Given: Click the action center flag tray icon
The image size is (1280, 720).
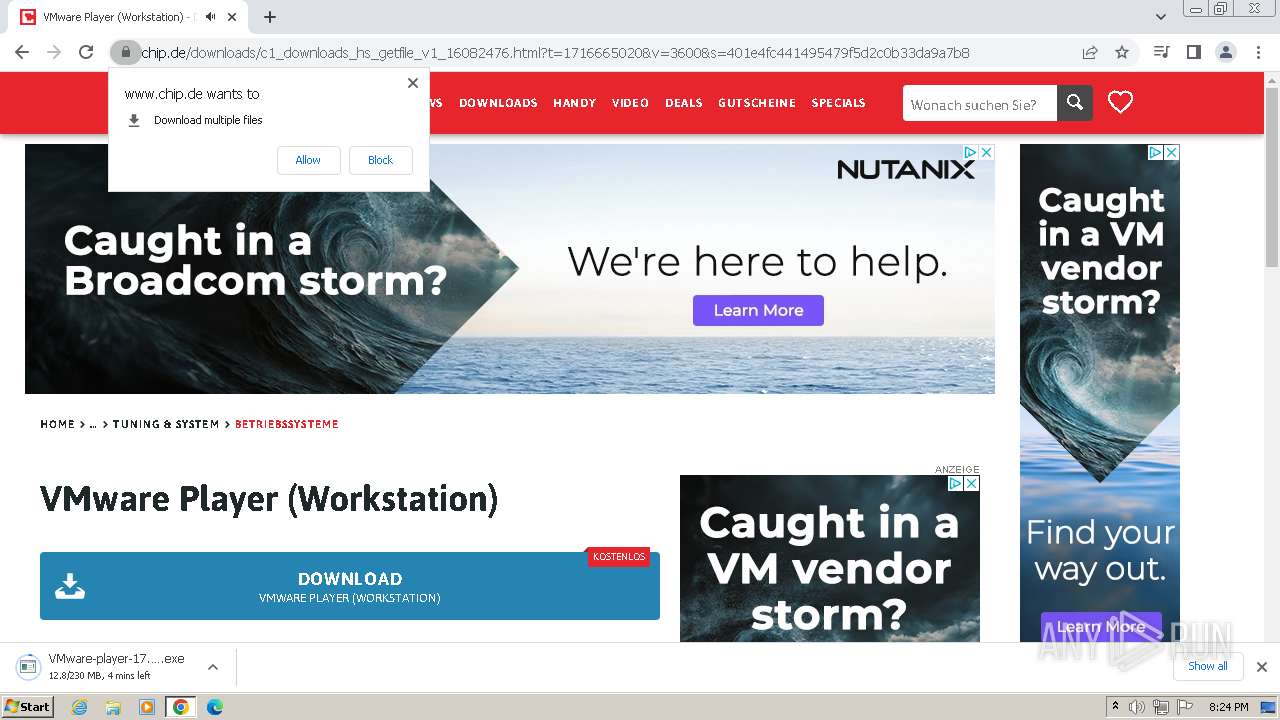Looking at the screenshot, I should [1185, 707].
